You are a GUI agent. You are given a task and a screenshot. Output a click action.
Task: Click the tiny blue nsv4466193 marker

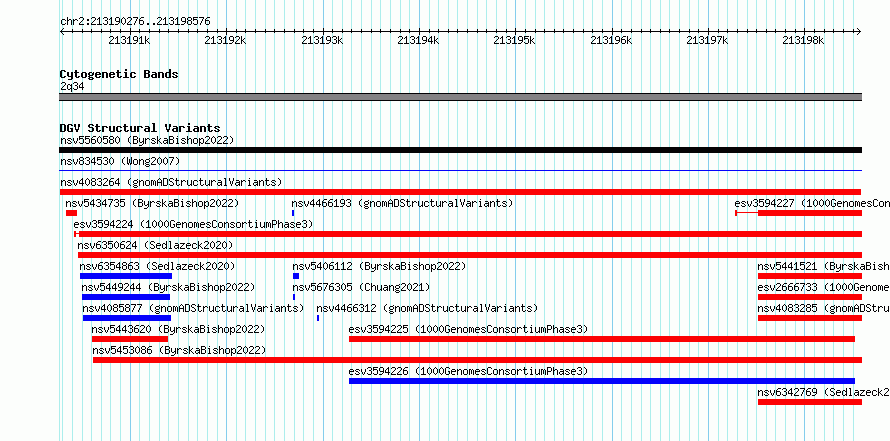(293, 213)
